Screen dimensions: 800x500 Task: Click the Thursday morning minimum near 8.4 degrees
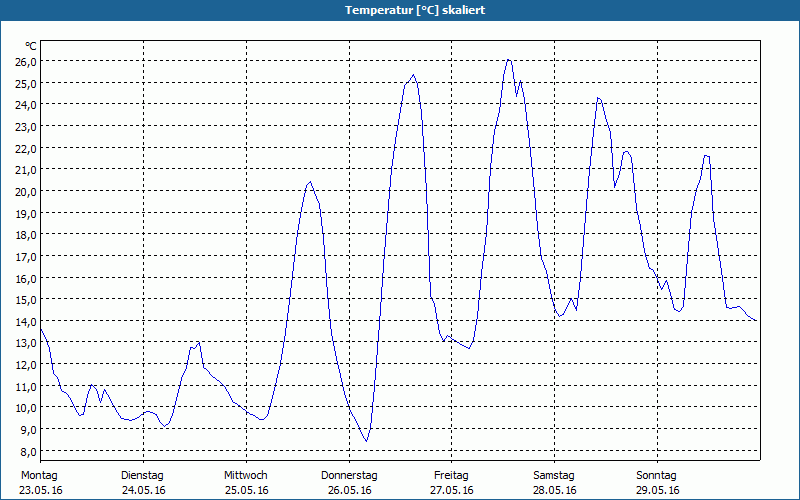[366, 441]
